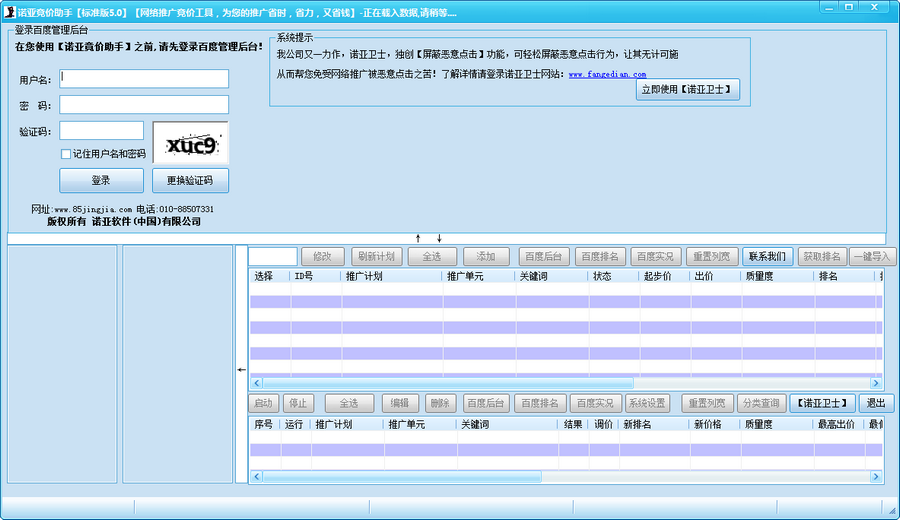This screenshot has height=520, width=900.
Task: Open the www.fangedian.com link
Action: (607, 74)
